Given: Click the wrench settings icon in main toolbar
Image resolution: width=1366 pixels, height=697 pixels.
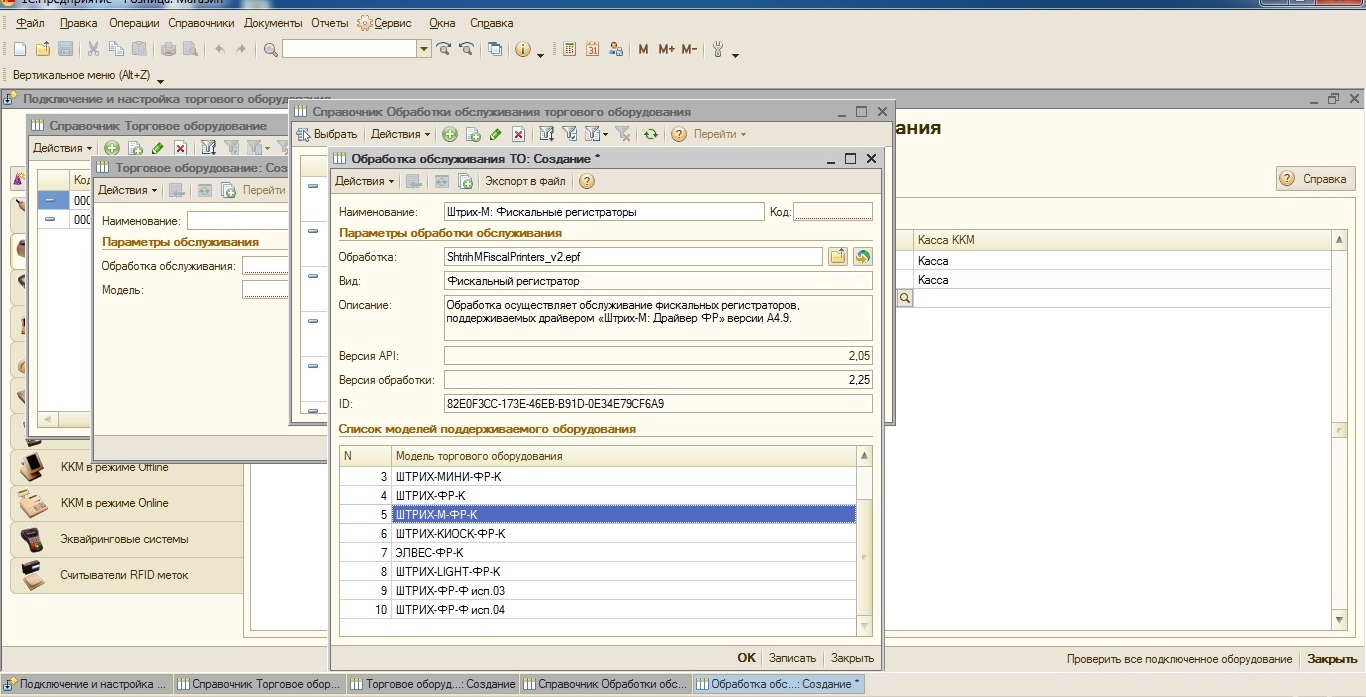Looking at the screenshot, I should click(718, 49).
